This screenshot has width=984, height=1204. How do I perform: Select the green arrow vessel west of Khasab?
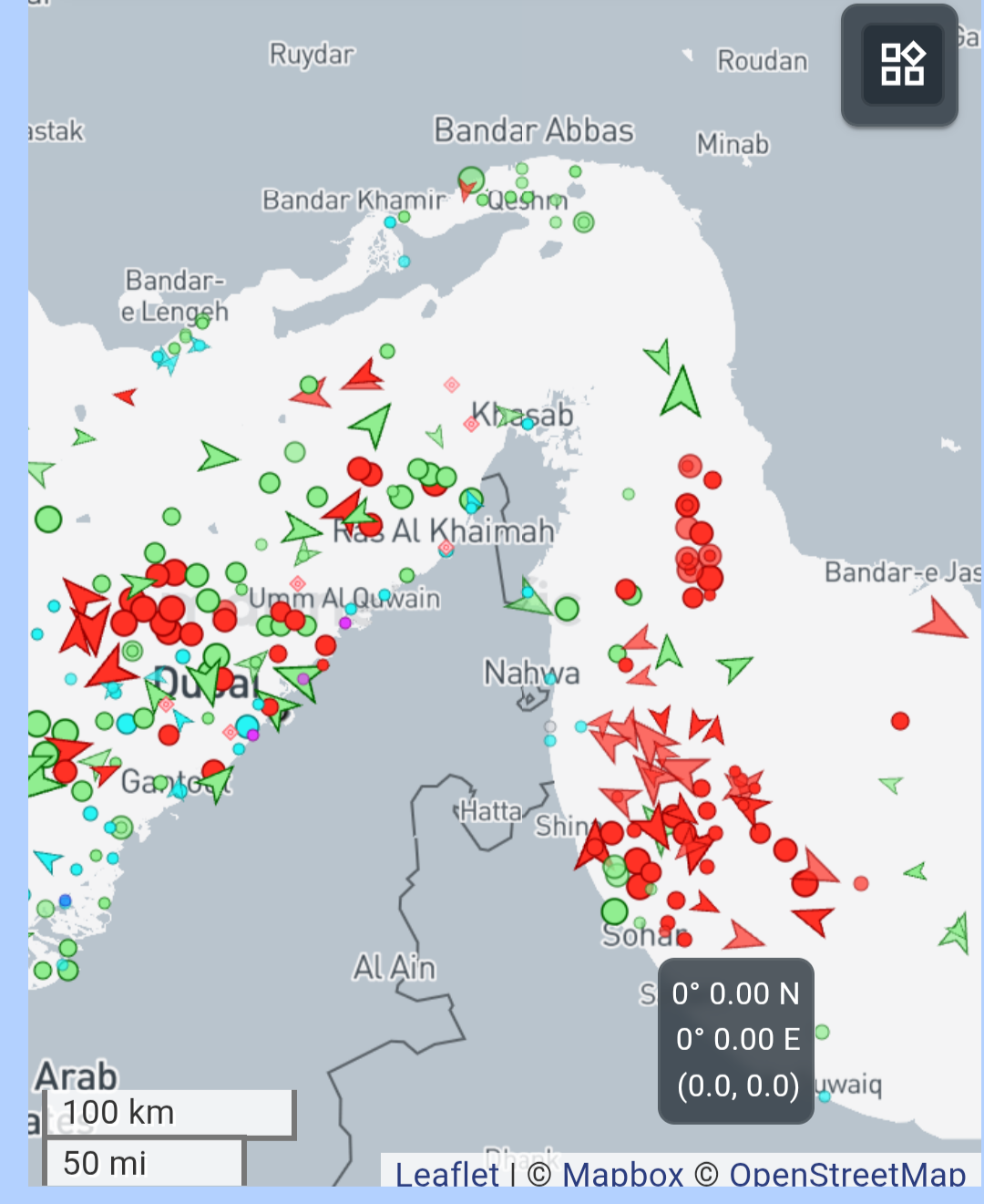[372, 425]
